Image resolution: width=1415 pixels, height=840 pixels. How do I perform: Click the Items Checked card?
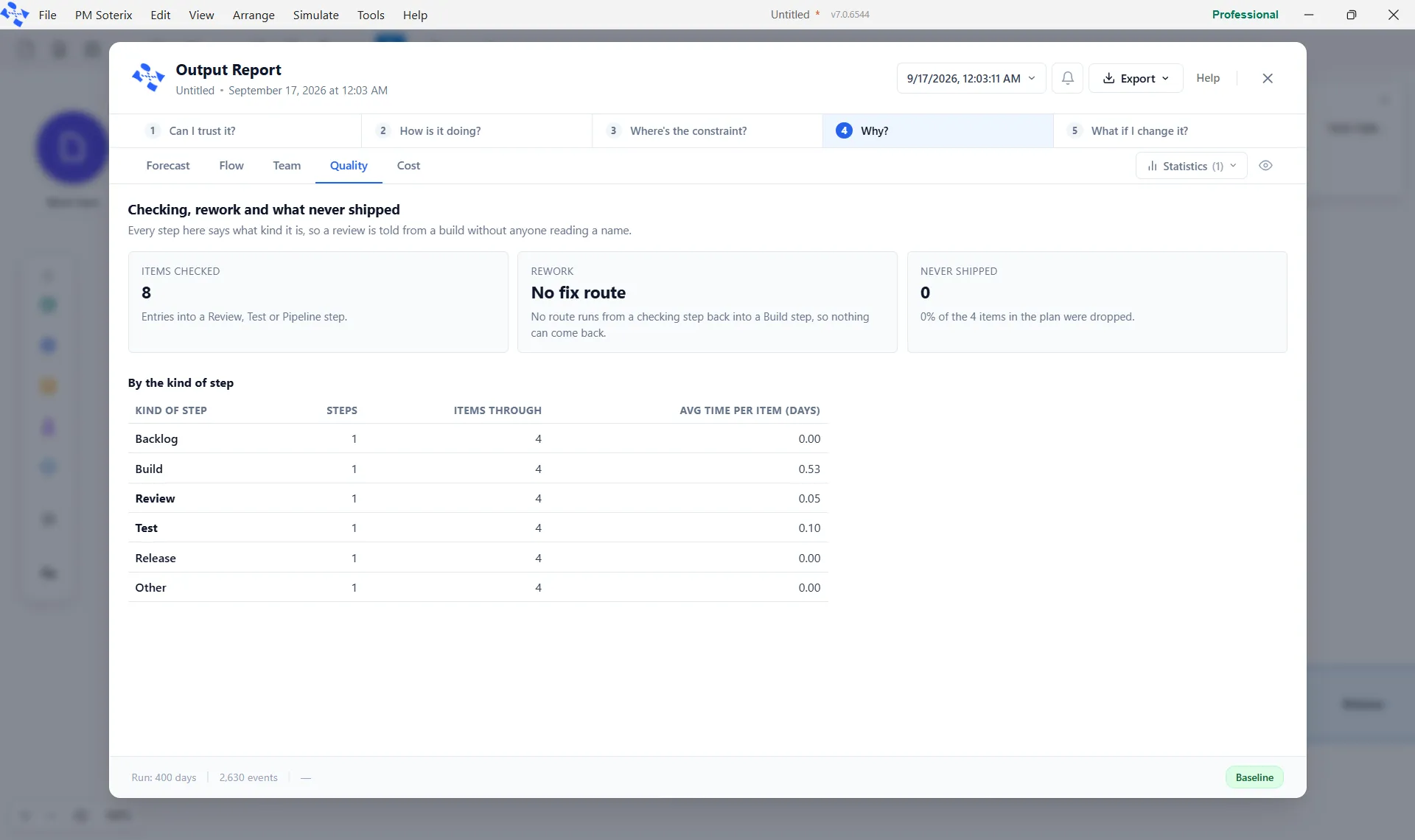tap(318, 302)
